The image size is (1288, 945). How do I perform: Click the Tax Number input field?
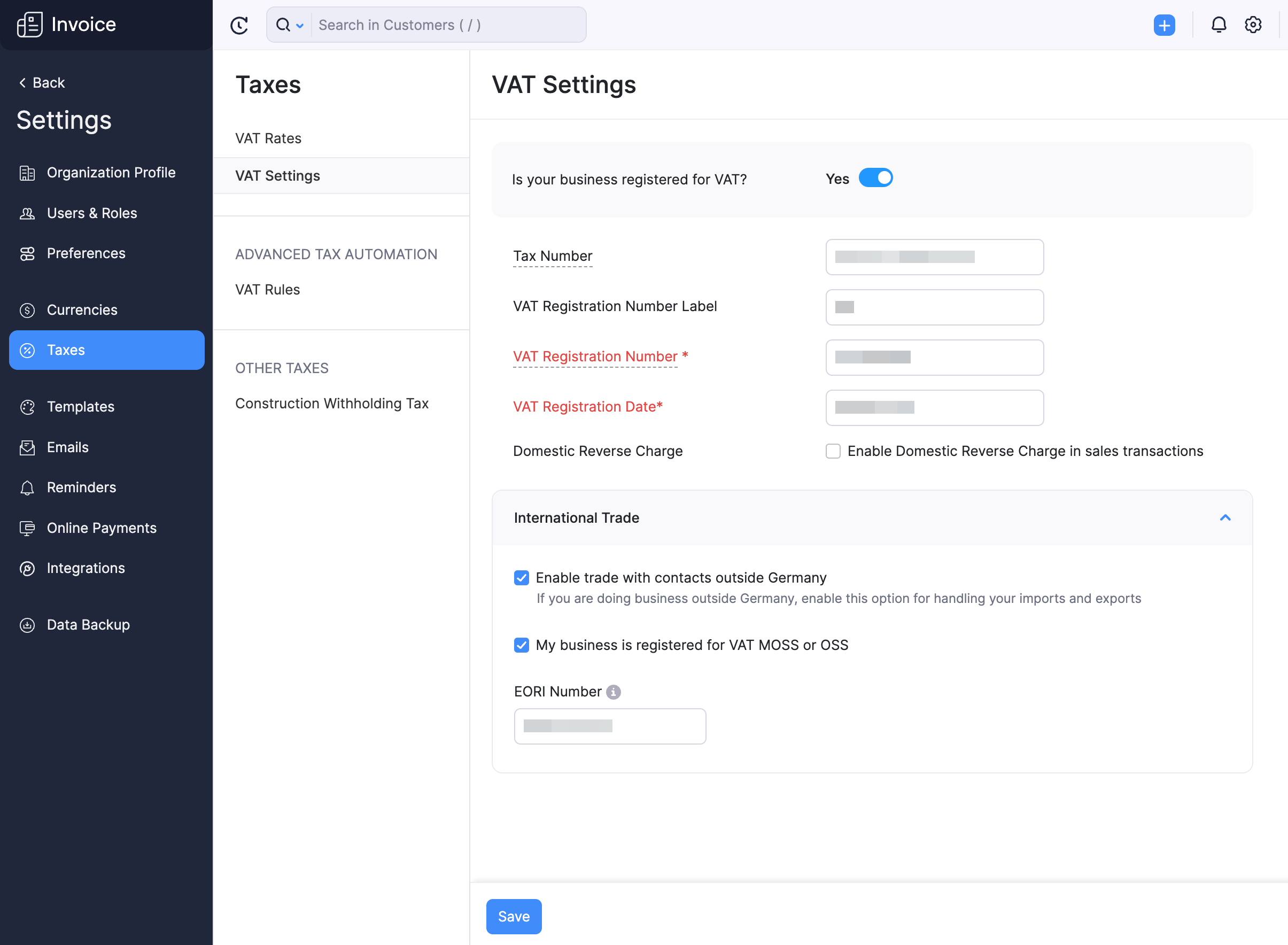tap(934, 257)
